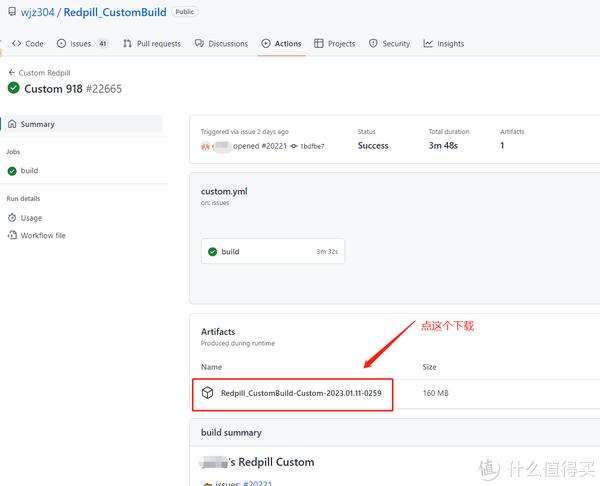This screenshot has height=486, width=600.
Task: Select Summary in the sidebar
Action: (83, 124)
